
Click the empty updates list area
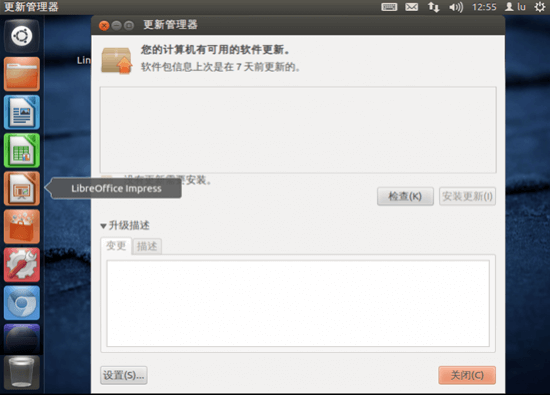pyautogui.click(x=298, y=130)
